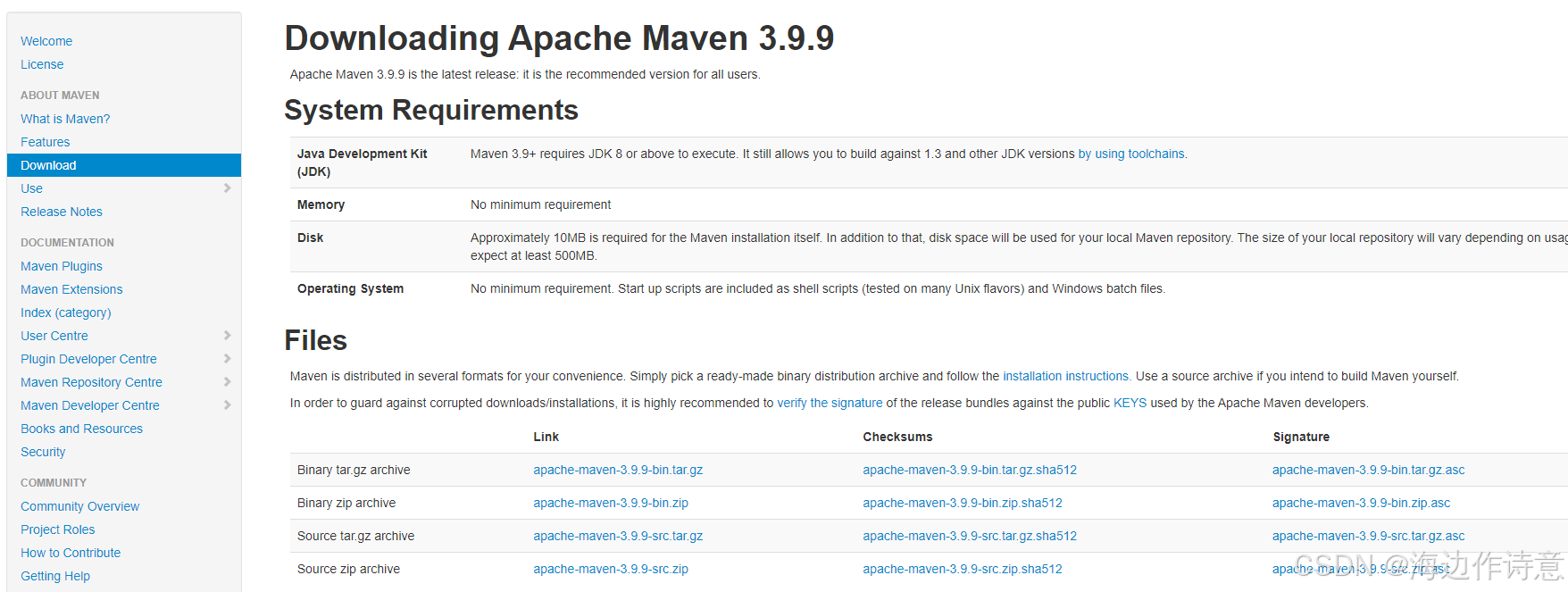Open the Use sidebar link
The width and height of the screenshot is (1568, 592).
(31, 188)
